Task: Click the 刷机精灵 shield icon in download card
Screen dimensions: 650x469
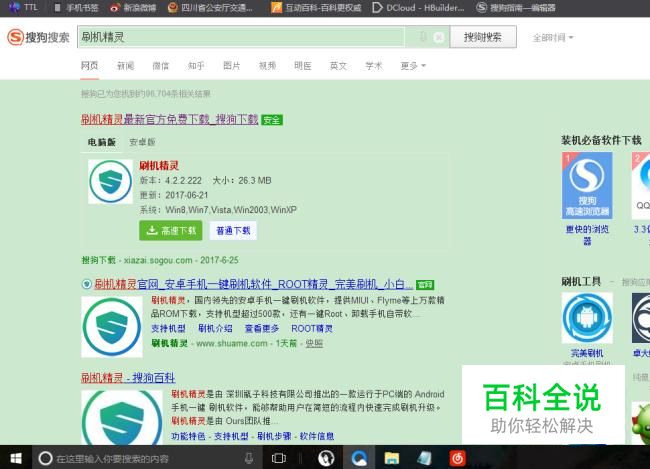Action: [x=110, y=182]
